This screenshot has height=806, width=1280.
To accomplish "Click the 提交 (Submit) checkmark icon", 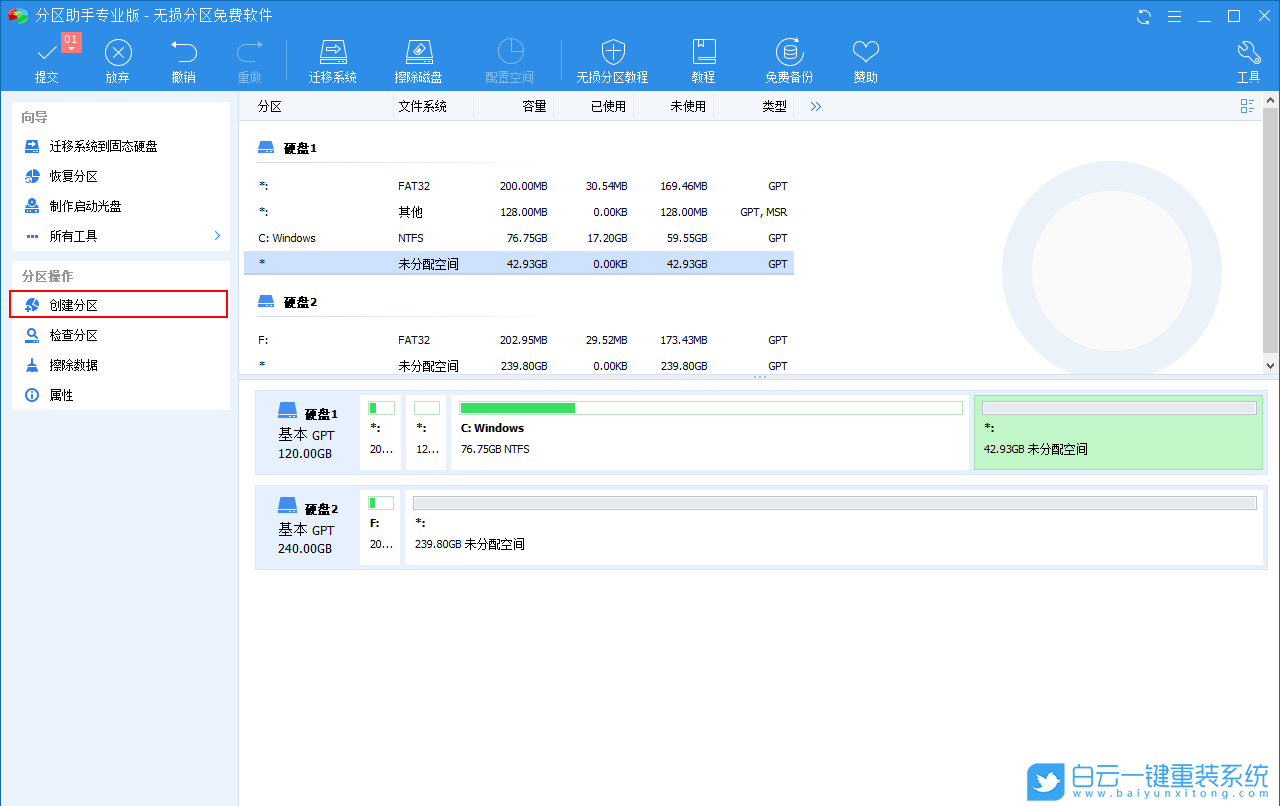I will pyautogui.click(x=46, y=53).
